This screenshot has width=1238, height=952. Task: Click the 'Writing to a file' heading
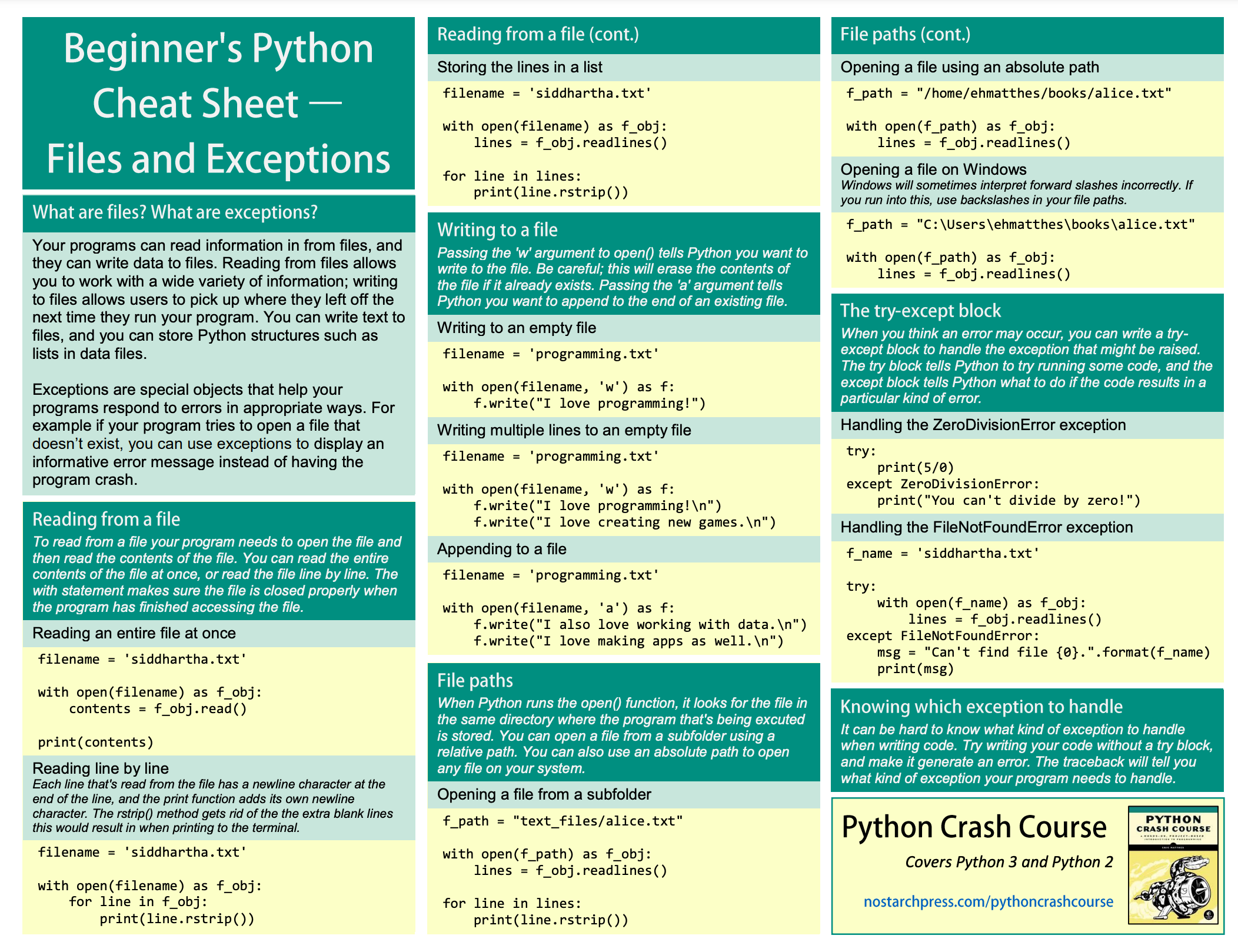(497, 229)
